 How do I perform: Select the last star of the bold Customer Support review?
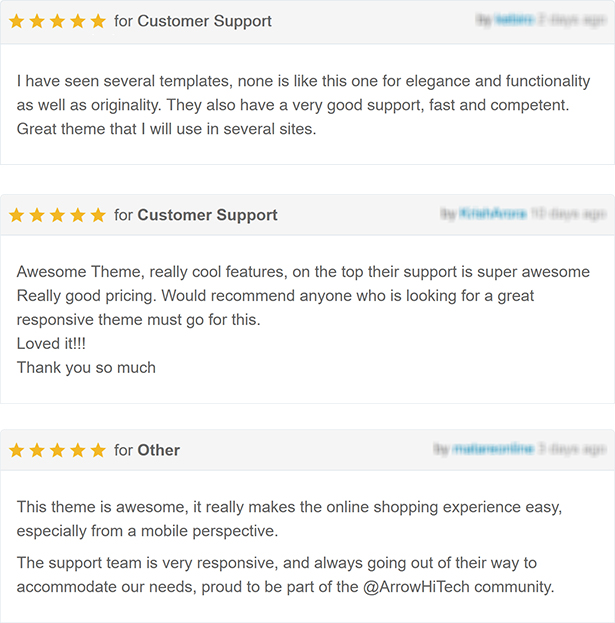[x=98, y=215]
